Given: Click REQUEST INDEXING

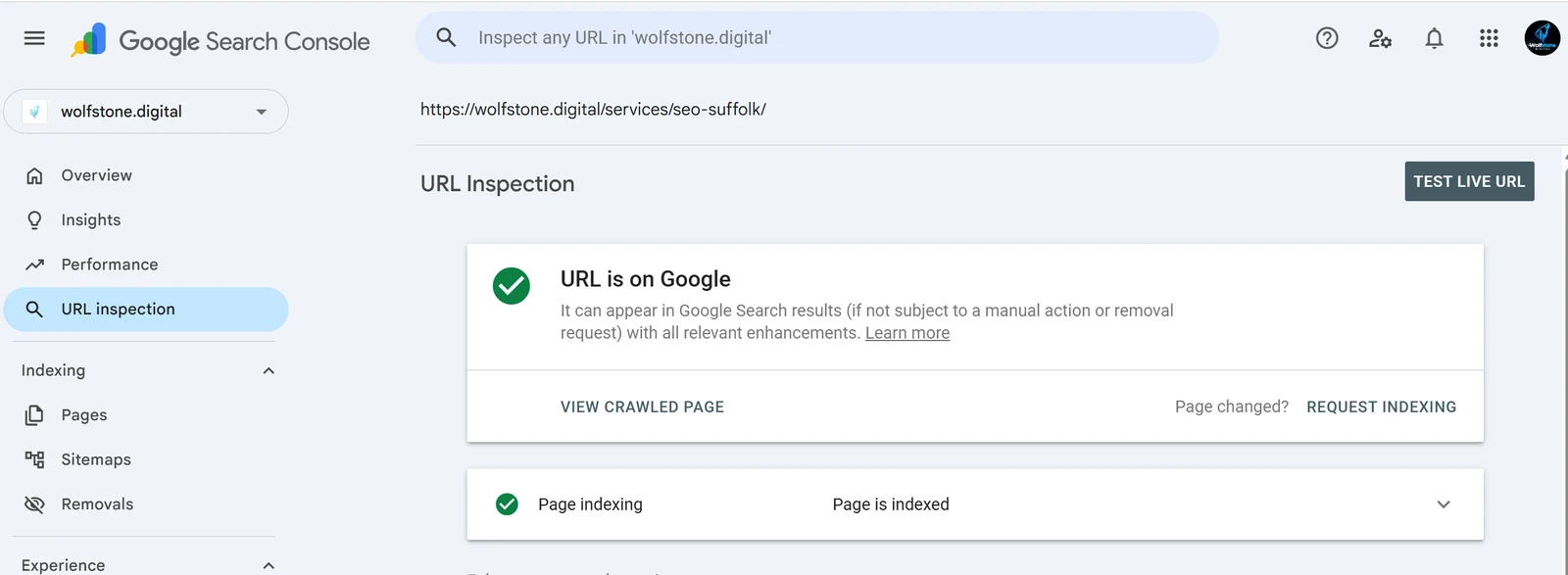Looking at the screenshot, I should [x=1381, y=407].
